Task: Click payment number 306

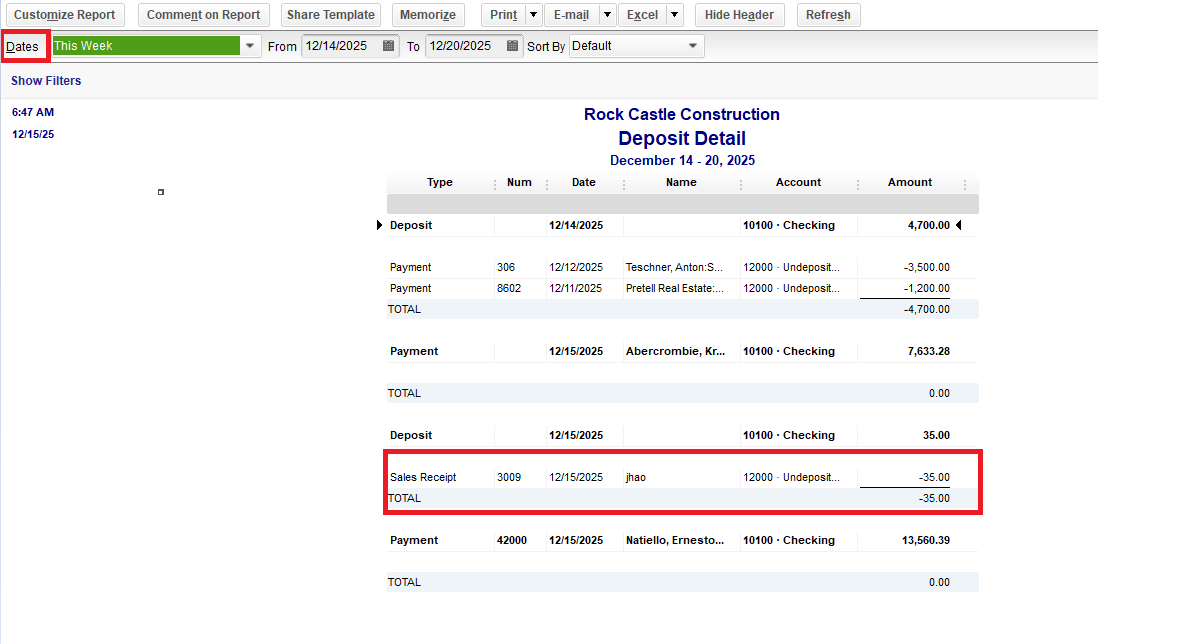Action: 506,267
